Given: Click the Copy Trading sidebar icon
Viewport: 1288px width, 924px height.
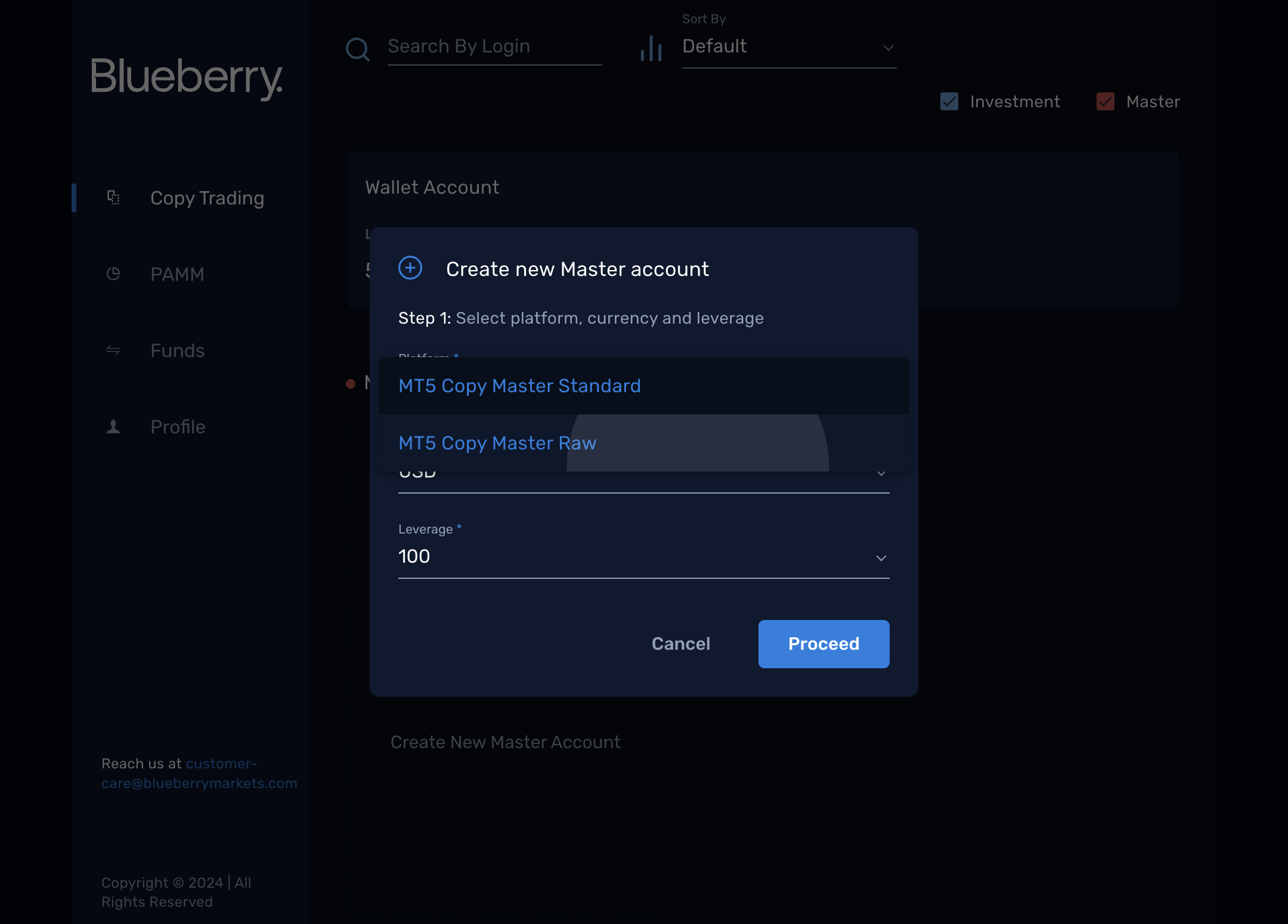Looking at the screenshot, I should point(113,197).
